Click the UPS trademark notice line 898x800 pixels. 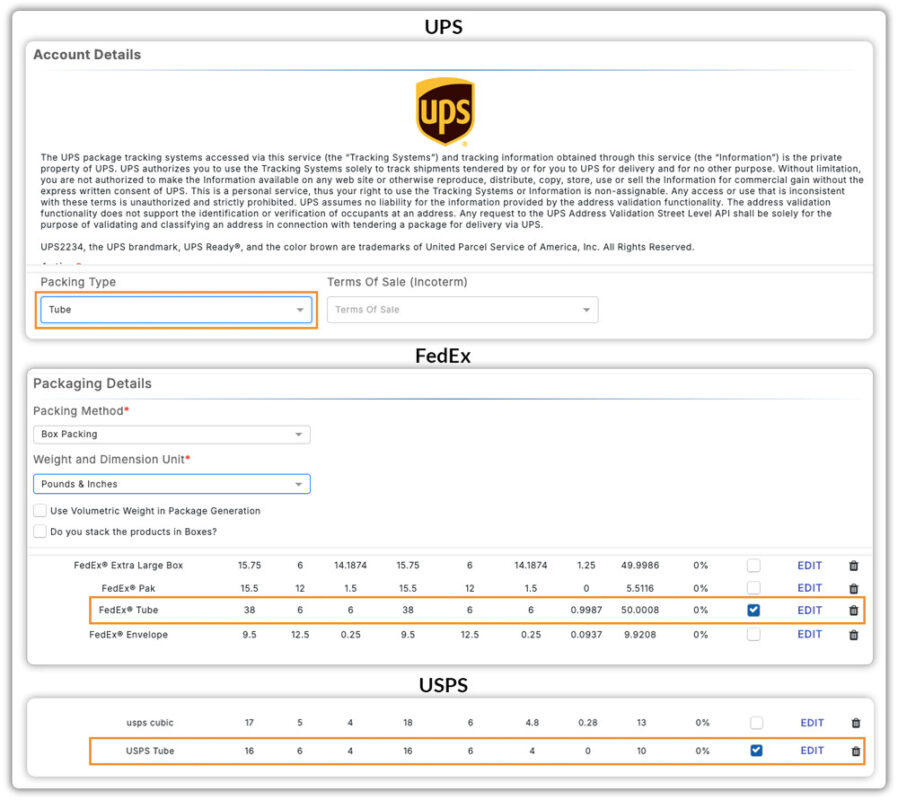tap(367, 247)
